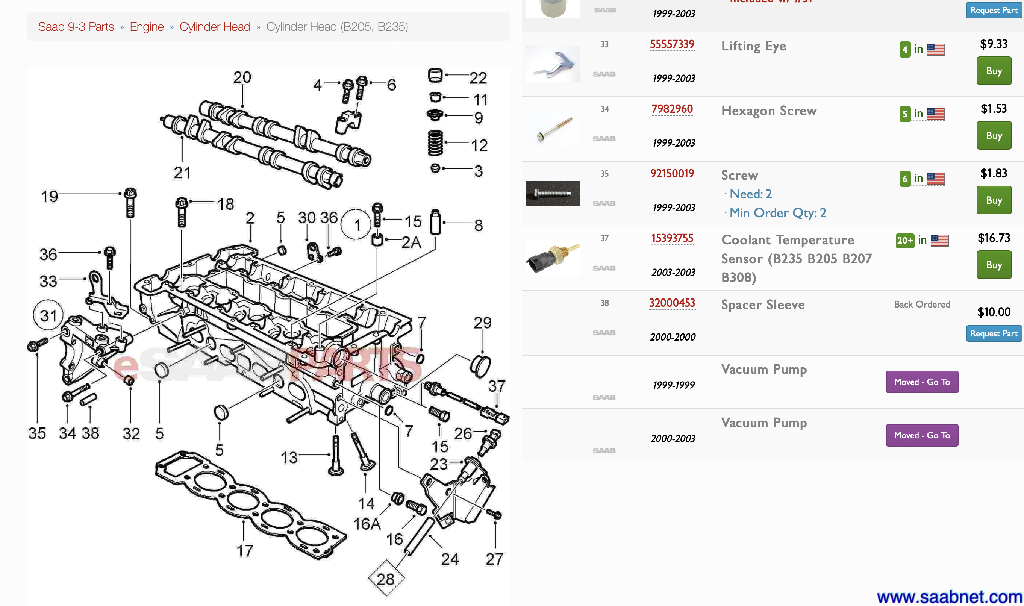Viewport: 1024px width, 606px height.
Task: Buy the Lifting Eye part
Action: (x=993, y=71)
